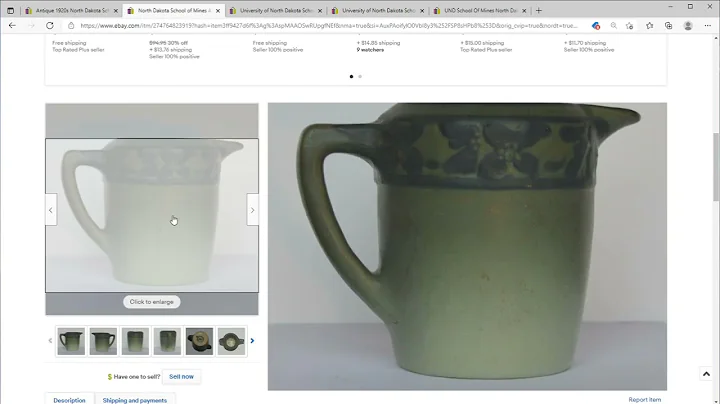Select the fourth thumbnail in the photo strip
The width and height of the screenshot is (720, 404).
tap(167, 341)
